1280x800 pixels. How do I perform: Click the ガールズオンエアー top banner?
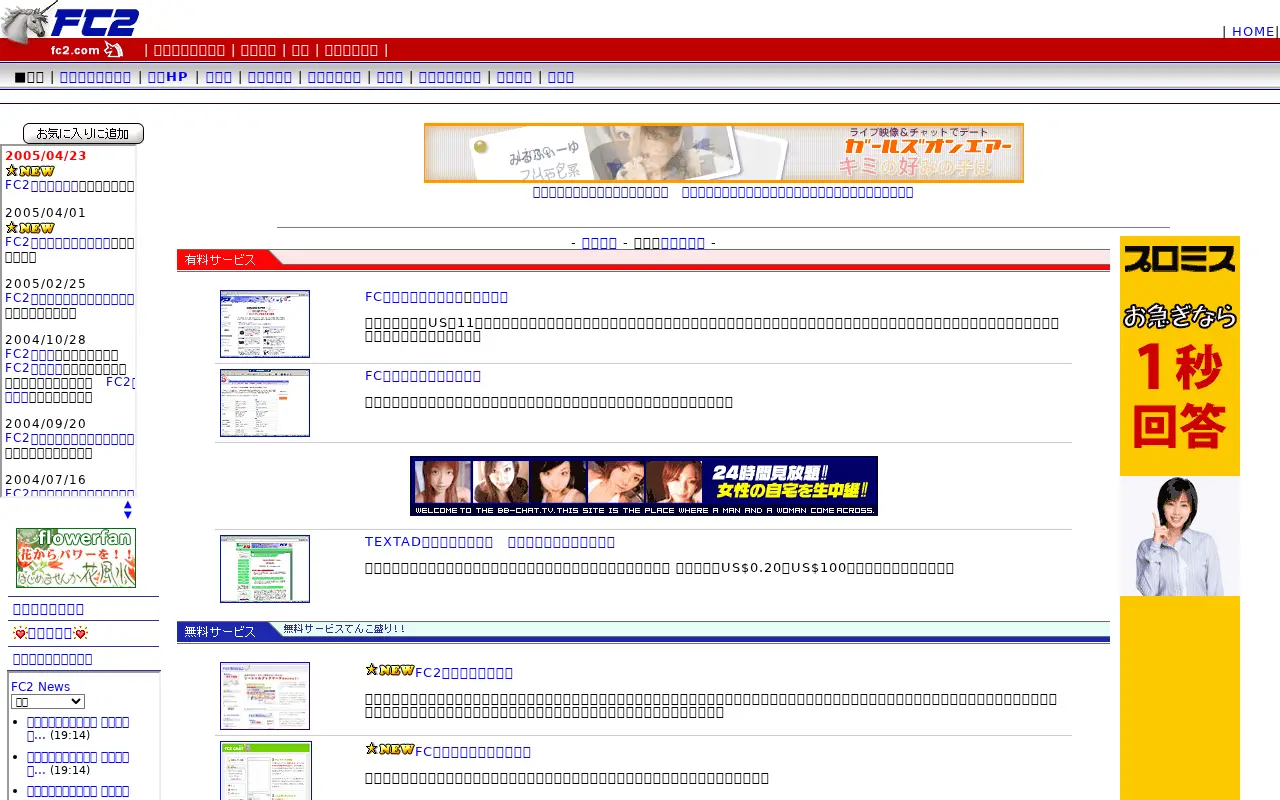(724, 153)
